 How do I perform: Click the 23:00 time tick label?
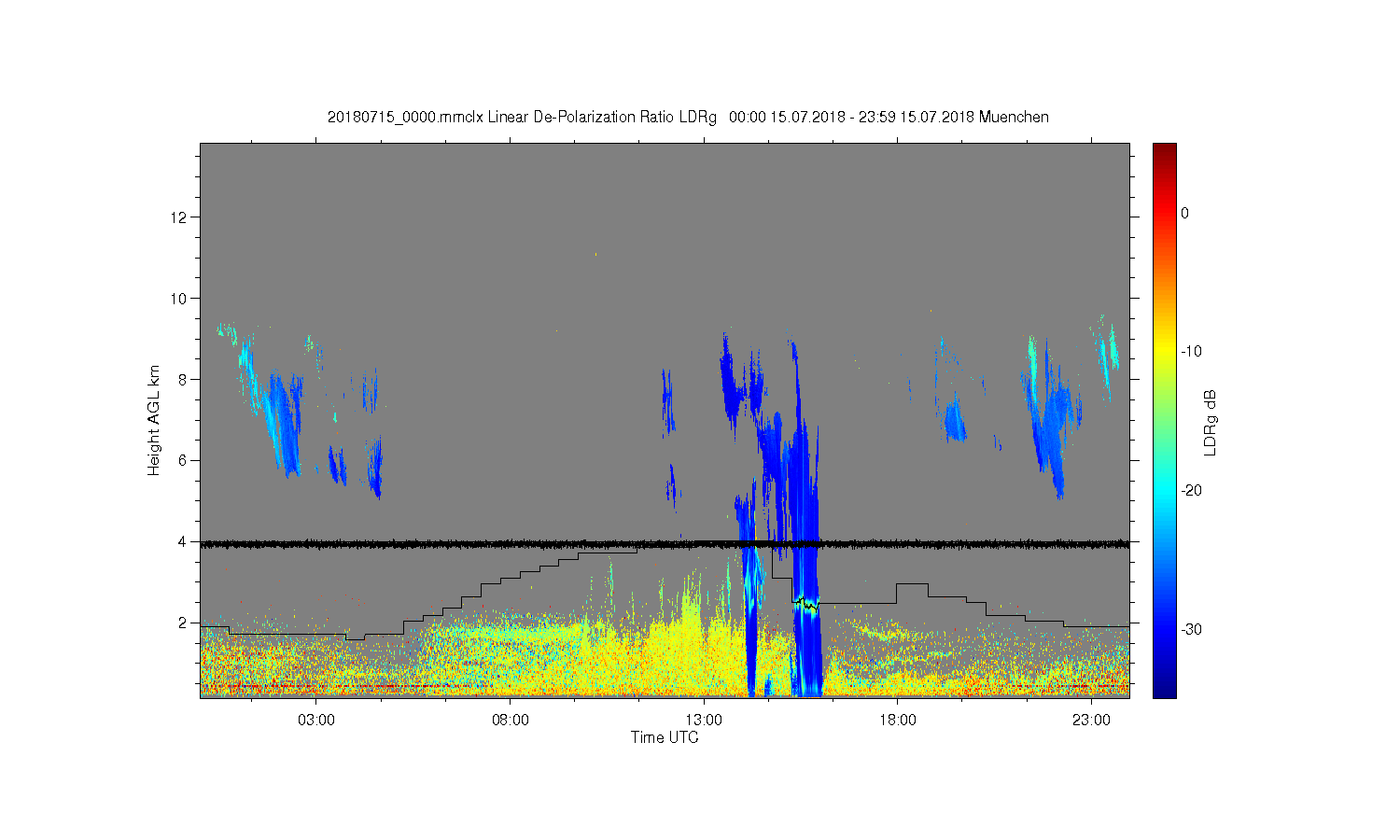point(1091,721)
